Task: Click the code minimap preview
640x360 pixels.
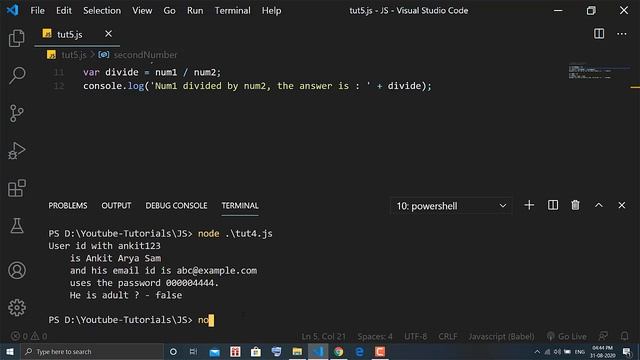Action: (x=599, y=72)
